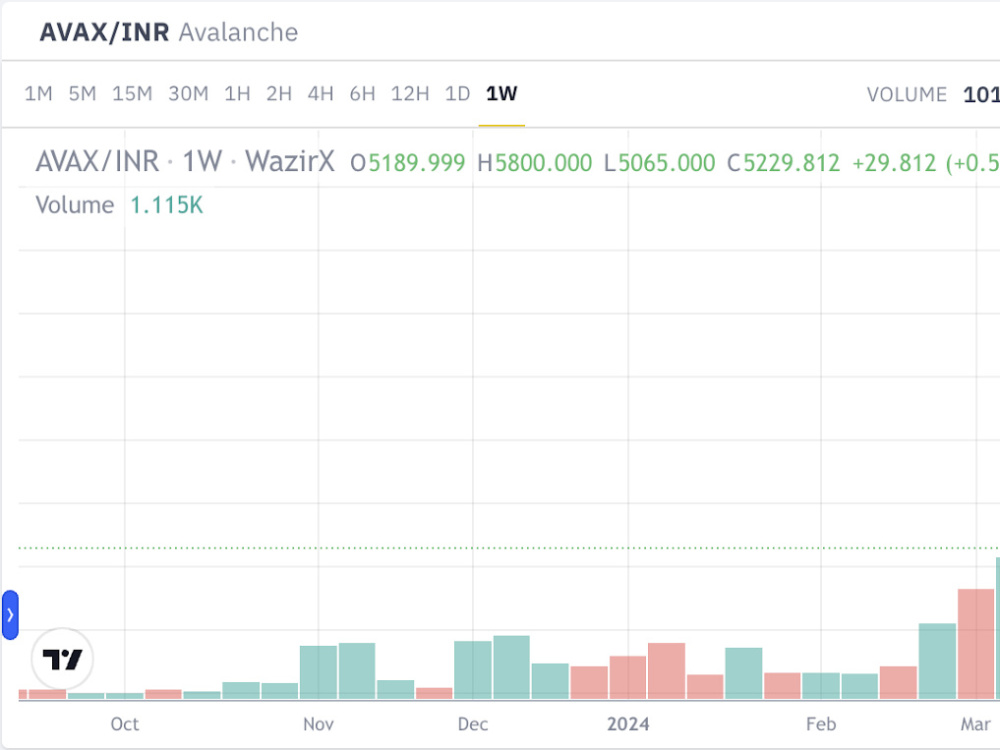Click the Dec label on time axis

click(473, 724)
